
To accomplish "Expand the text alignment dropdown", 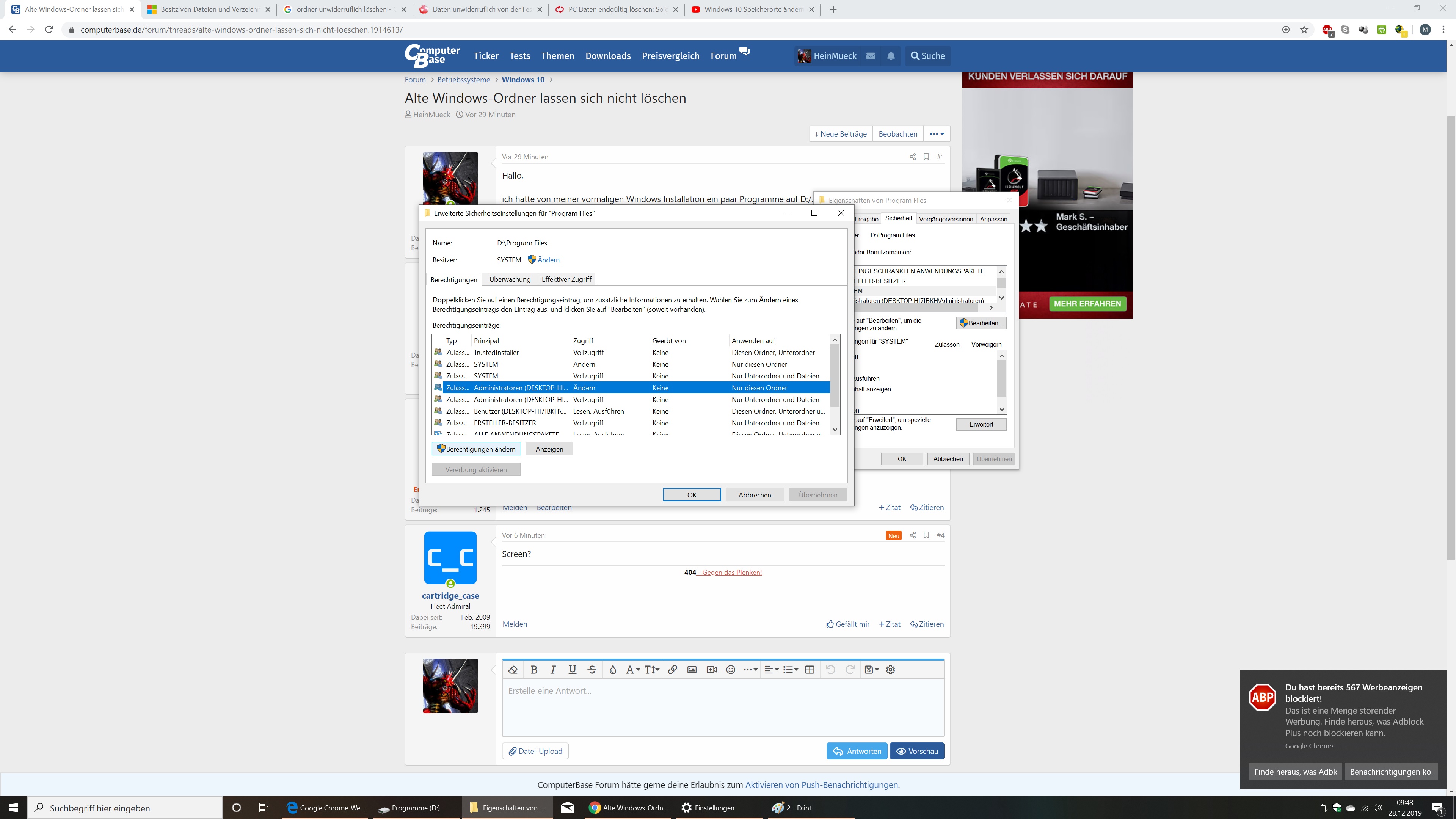I will coord(771,669).
